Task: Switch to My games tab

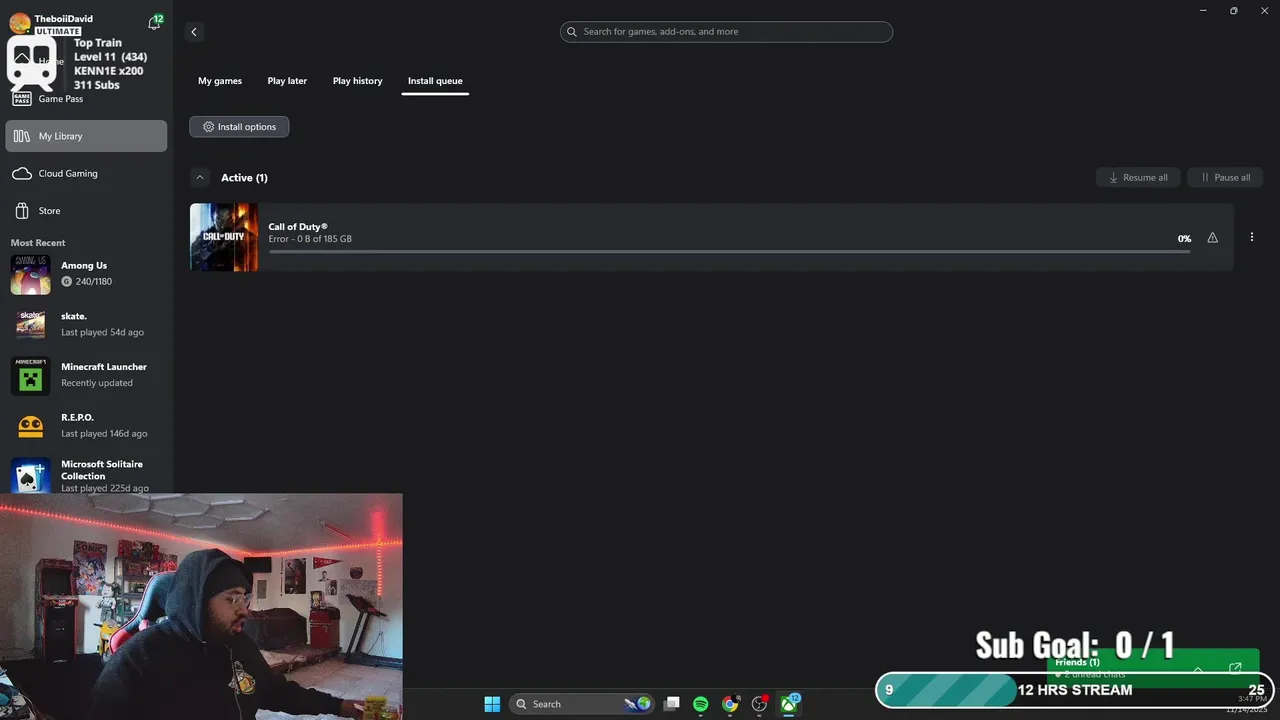Action: 220,81
